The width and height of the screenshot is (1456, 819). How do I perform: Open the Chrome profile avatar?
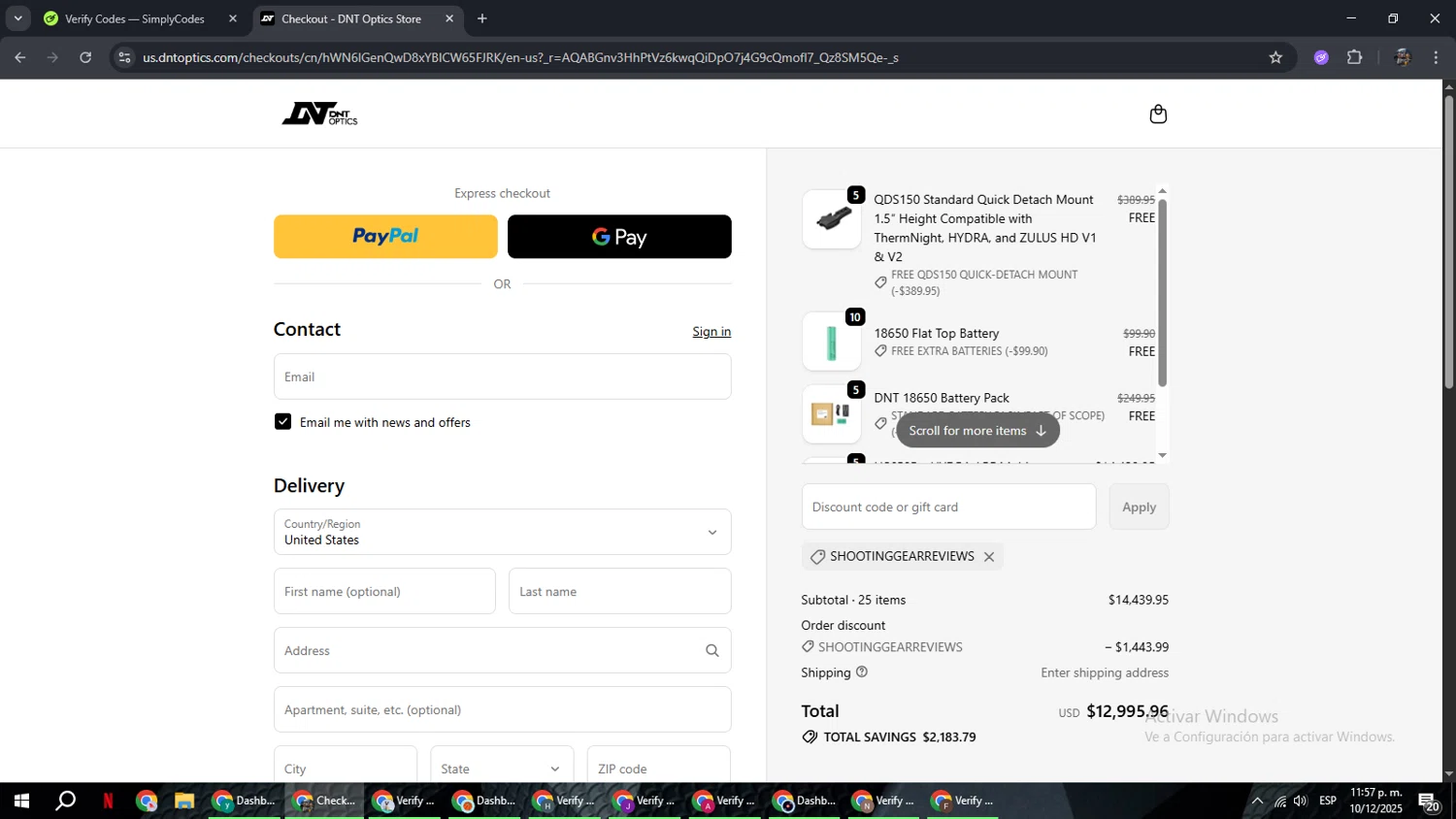[1402, 57]
